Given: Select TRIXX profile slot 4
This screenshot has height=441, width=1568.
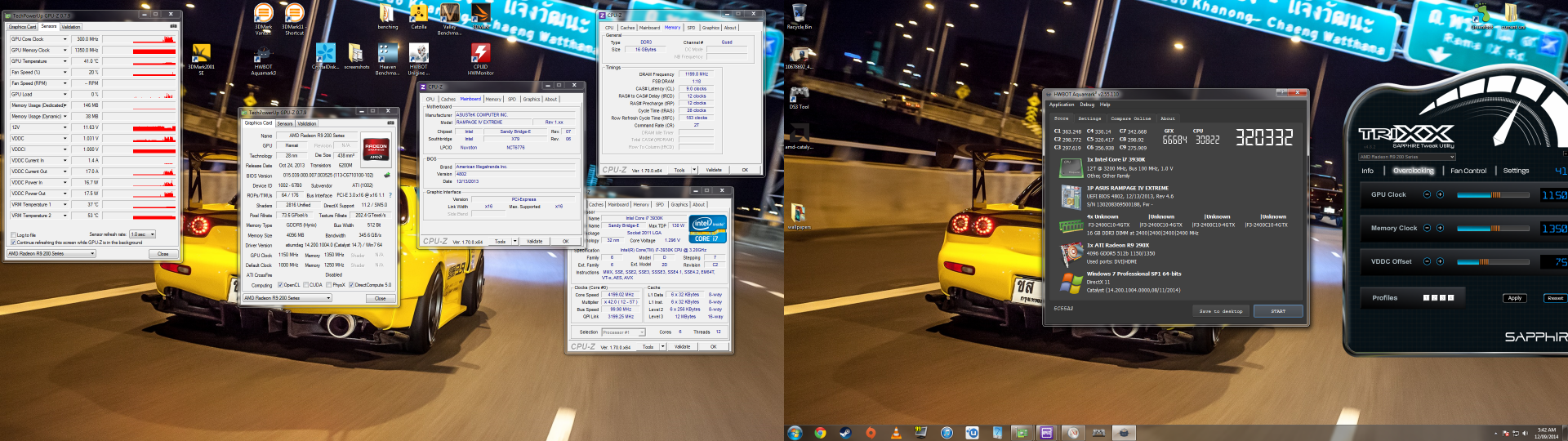Looking at the screenshot, I should (1451, 298).
